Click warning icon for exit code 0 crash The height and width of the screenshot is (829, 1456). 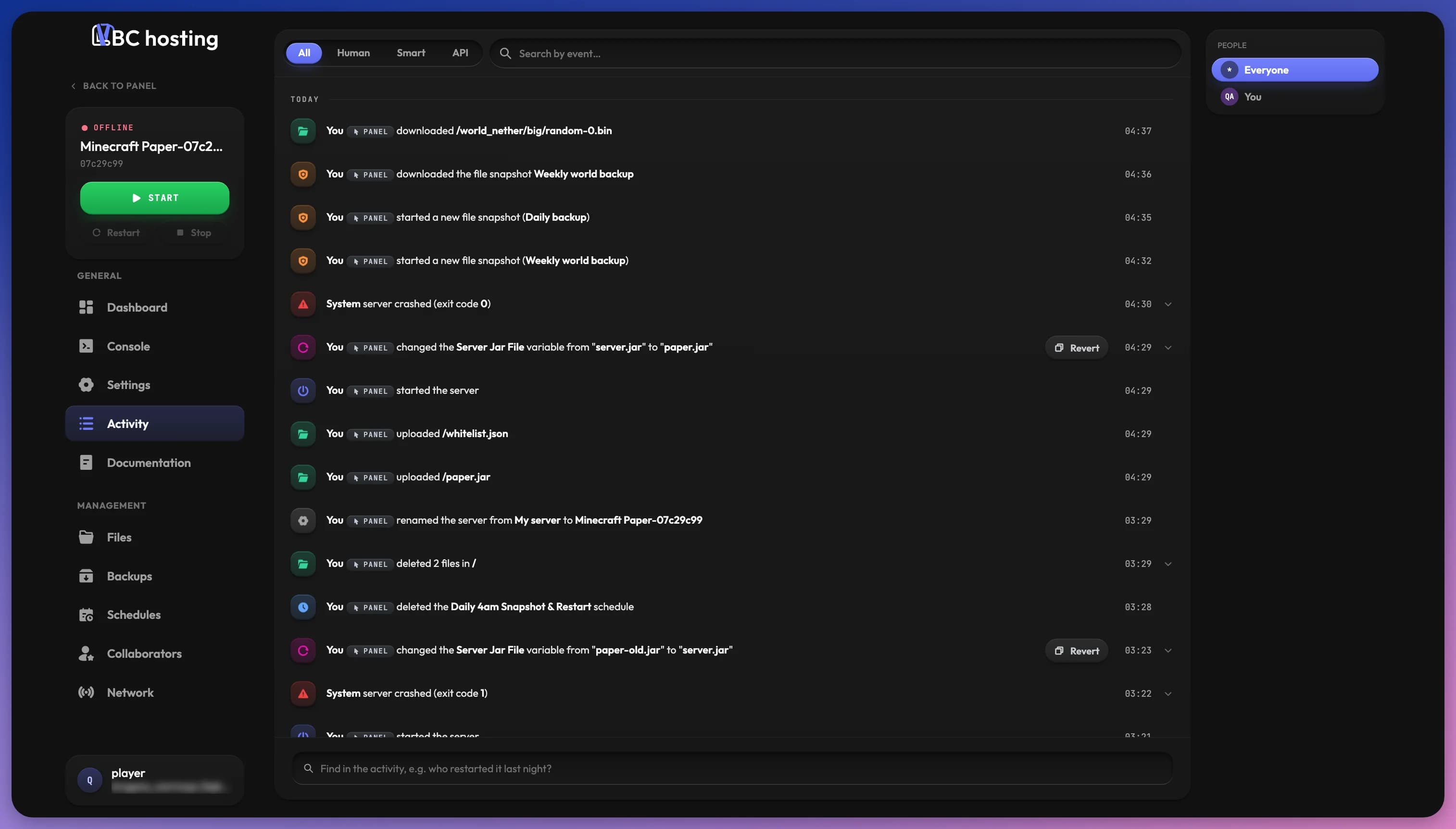tap(303, 304)
